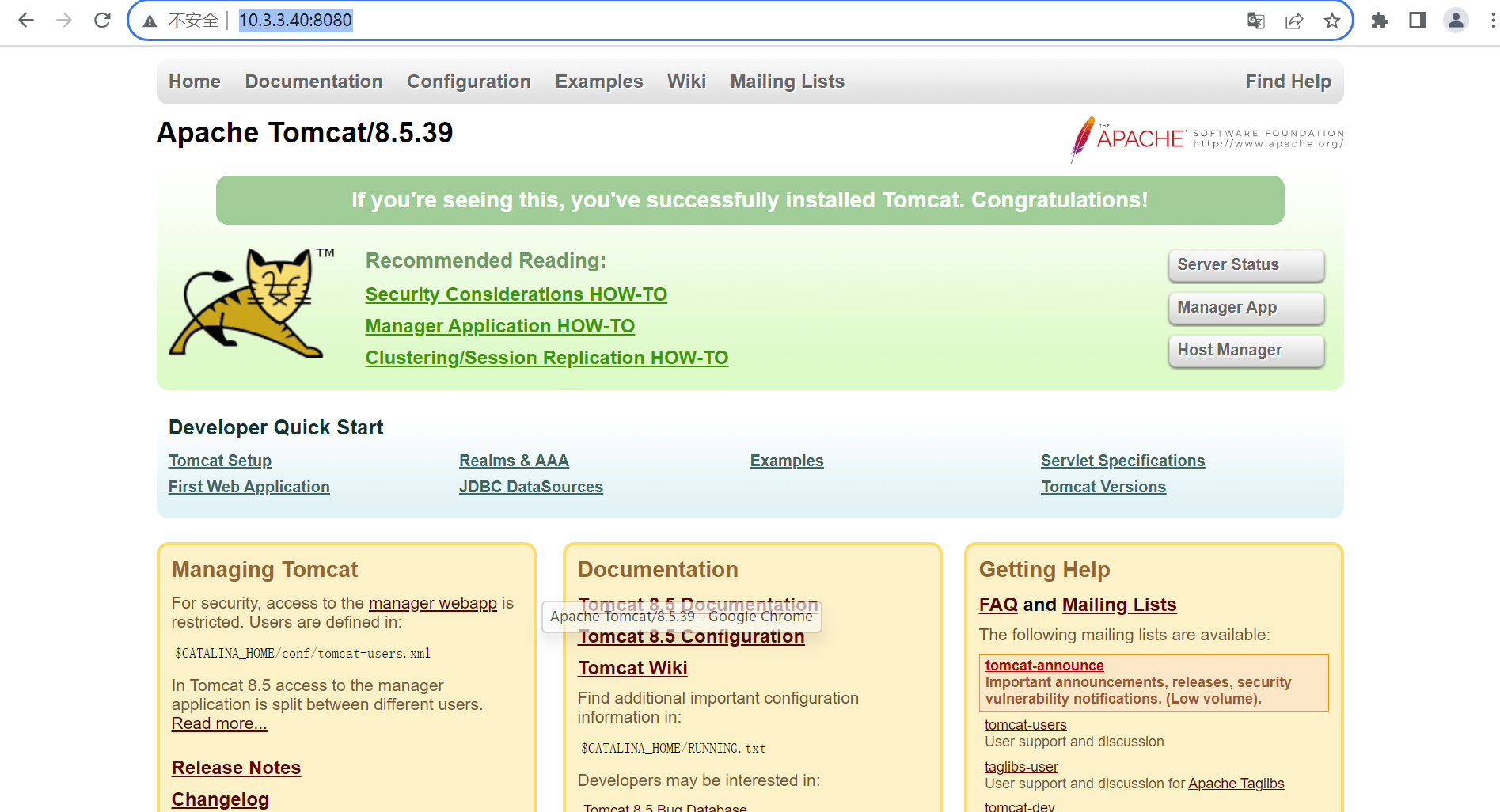The width and height of the screenshot is (1500, 812).
Task: Click the Apache Software Foundation logo
Action: tap(1206, 139)
